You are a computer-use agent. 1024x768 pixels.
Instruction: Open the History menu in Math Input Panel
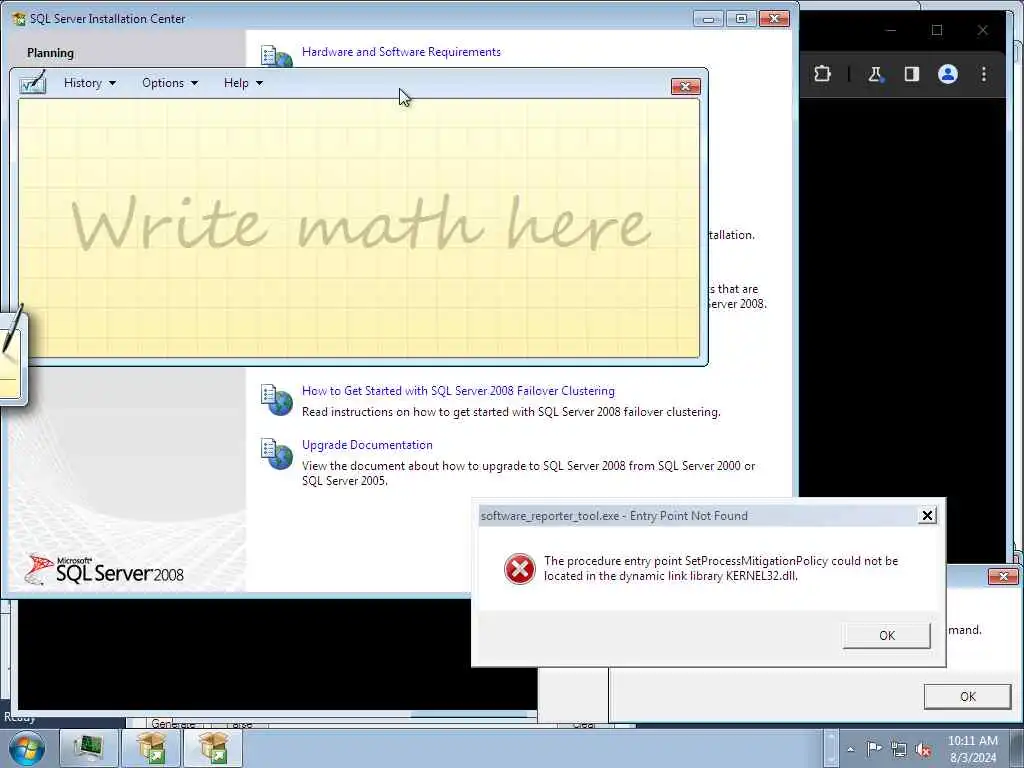pyautogui.click(x=89, y=83)
